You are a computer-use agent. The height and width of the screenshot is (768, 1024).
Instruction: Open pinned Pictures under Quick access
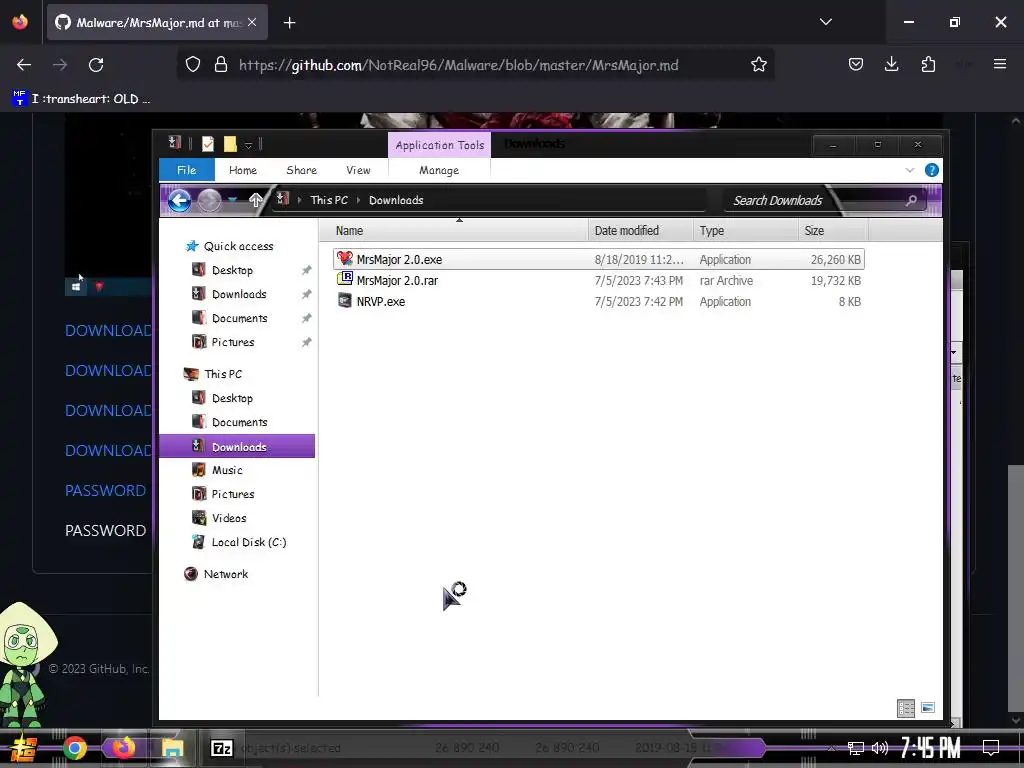[x=232, y=342]
